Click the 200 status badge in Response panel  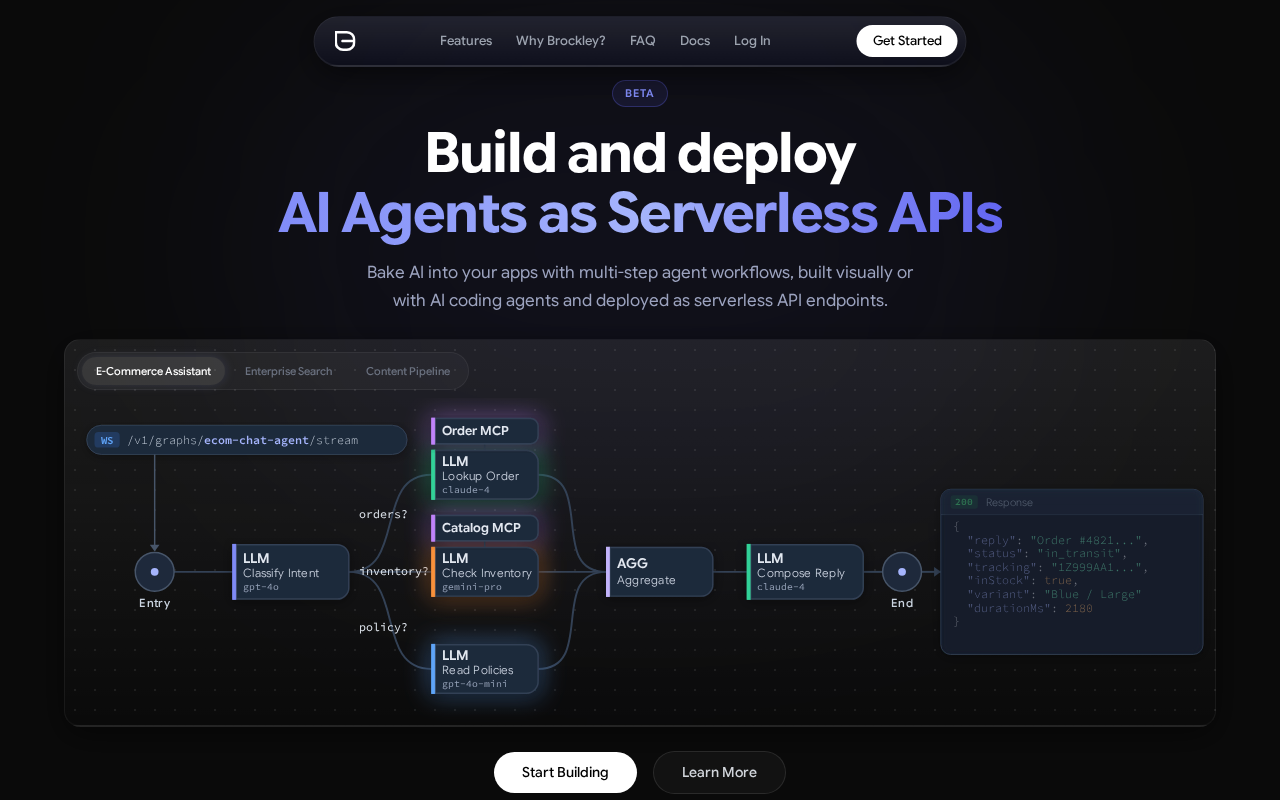(x=964, y=502)
